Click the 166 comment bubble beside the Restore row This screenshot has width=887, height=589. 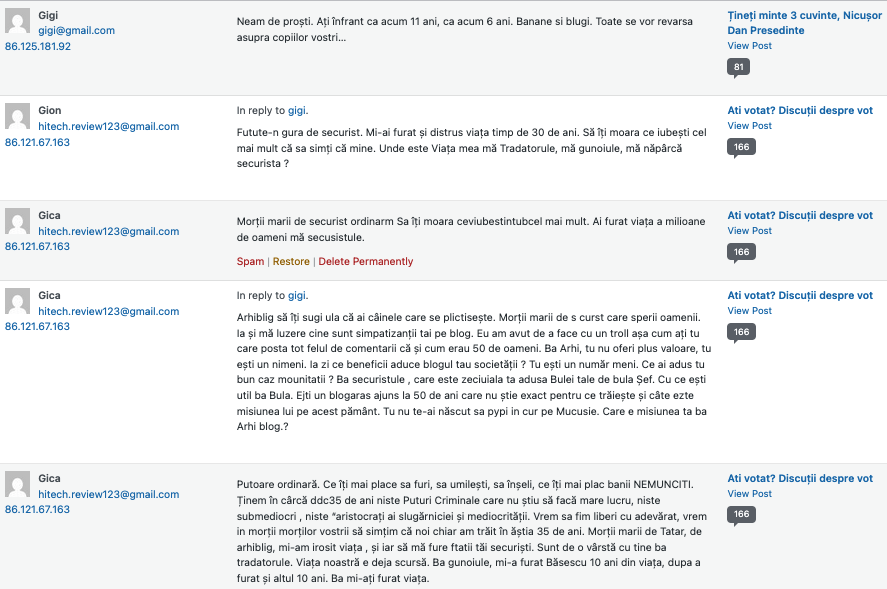[741, 252]
